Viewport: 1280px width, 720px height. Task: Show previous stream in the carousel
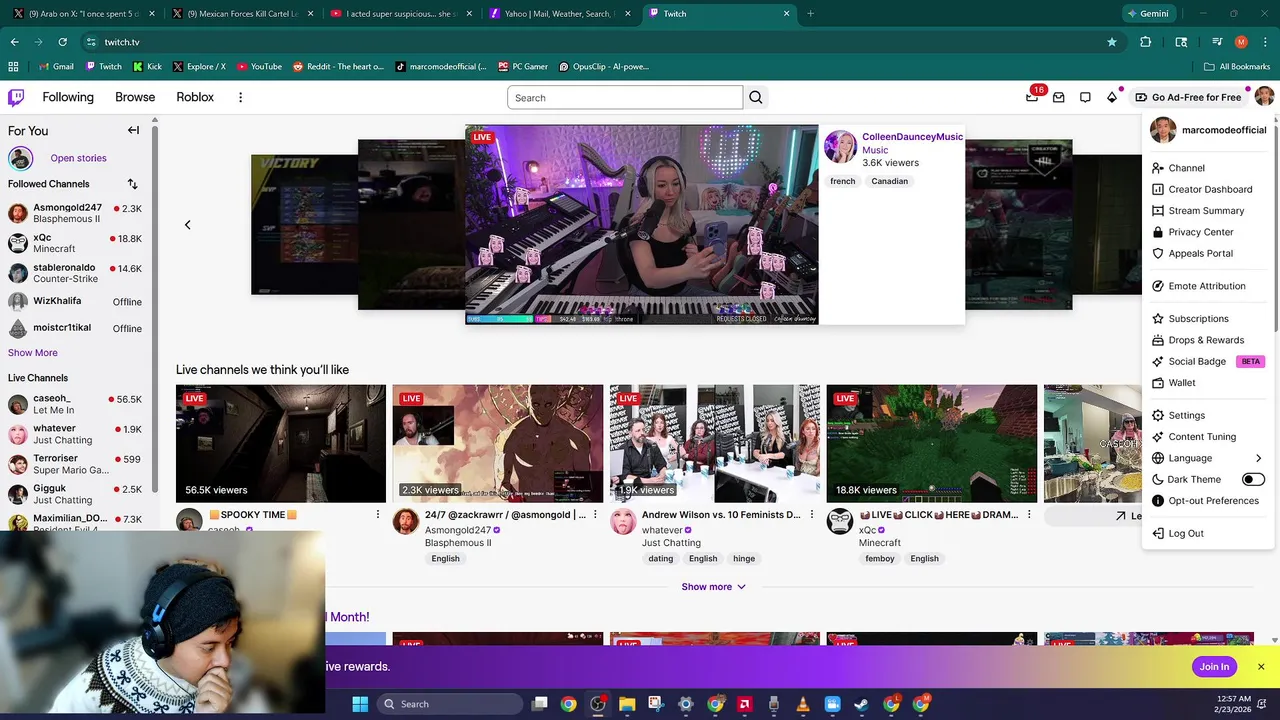187,225
